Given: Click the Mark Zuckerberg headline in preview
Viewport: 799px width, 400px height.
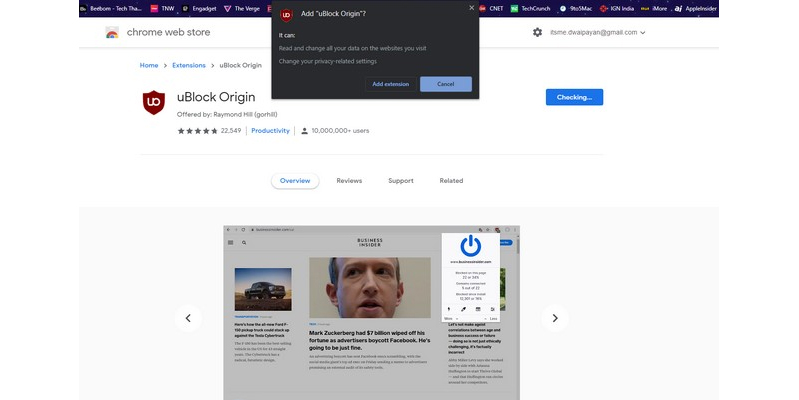Looking at the screenshot, I should (x=369, y=340).
